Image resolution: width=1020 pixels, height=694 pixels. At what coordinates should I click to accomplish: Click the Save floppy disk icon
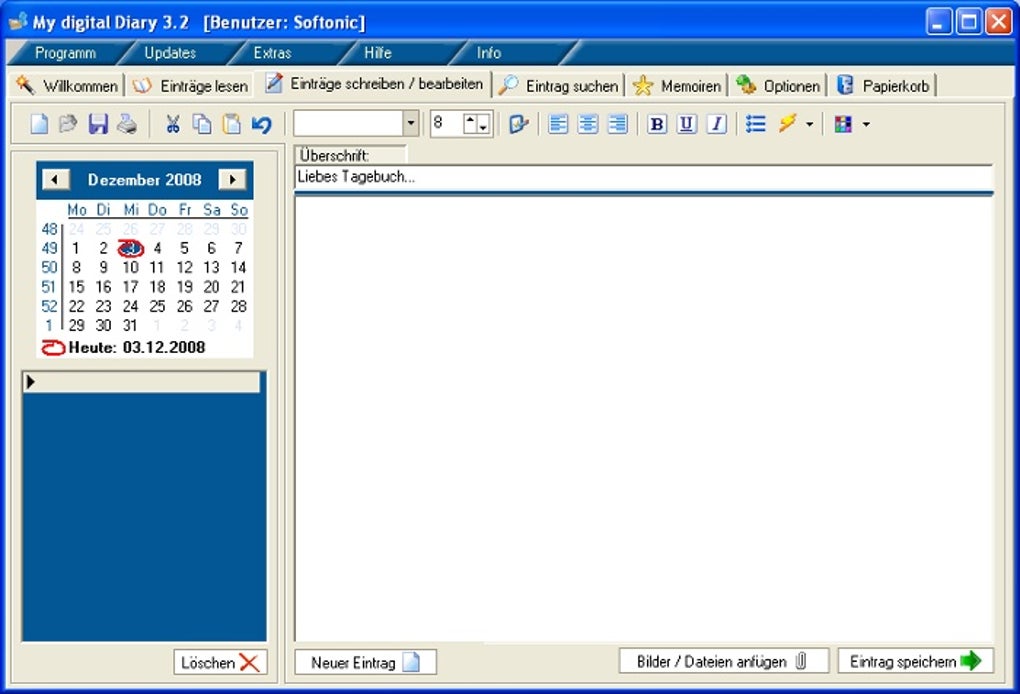pyautogui.click(x=98, y=124)
